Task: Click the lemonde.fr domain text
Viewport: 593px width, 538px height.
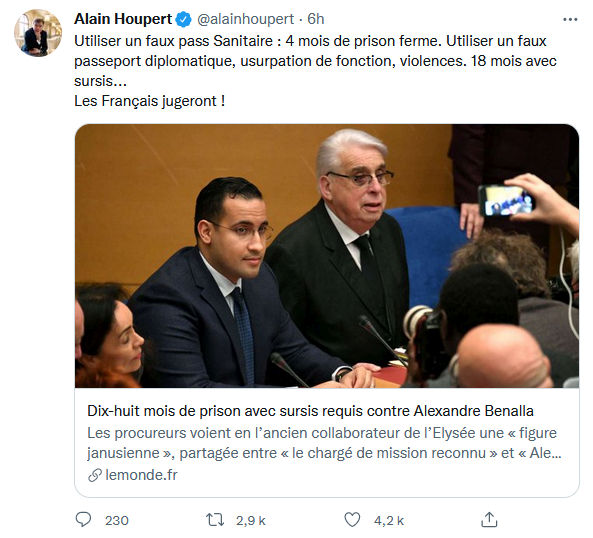Action: [x=141, y=475]
